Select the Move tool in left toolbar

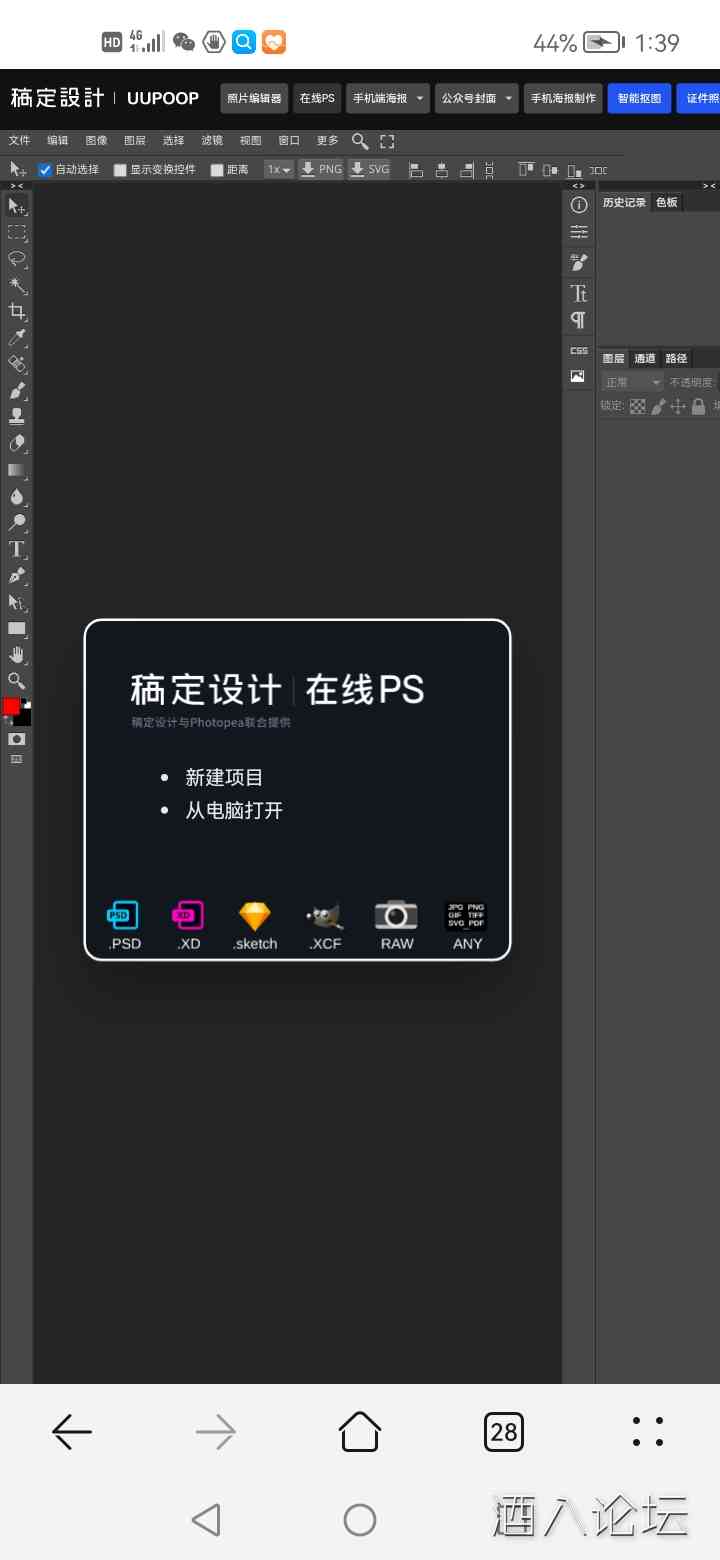click(x=16, y=206)
